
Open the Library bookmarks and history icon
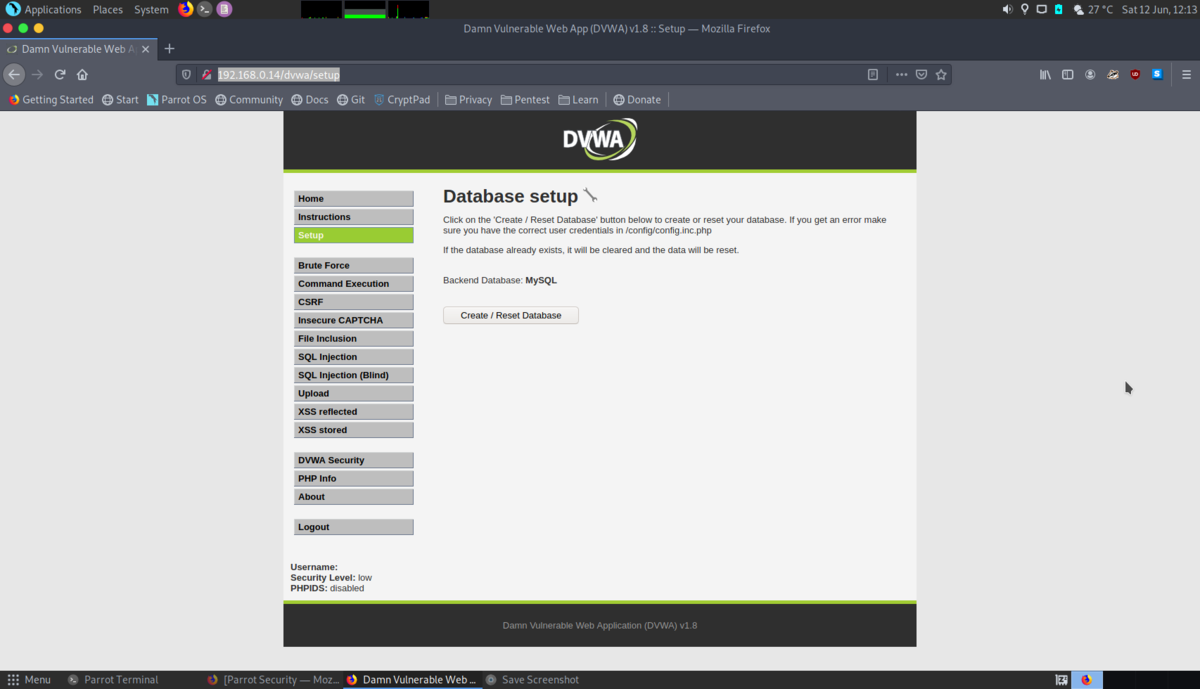pyautogui.click(x=1045, y=74)
